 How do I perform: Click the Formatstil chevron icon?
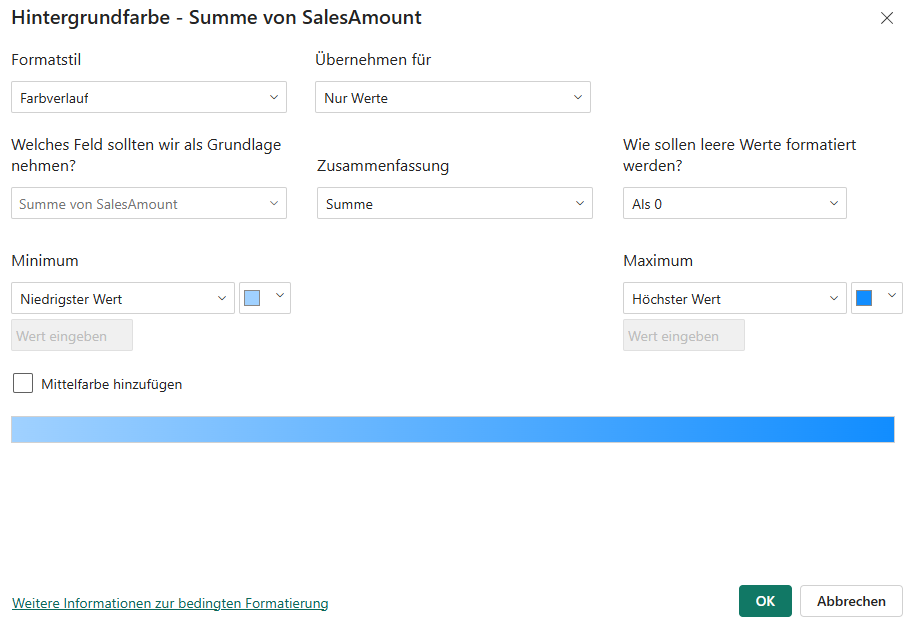tap(274, 97)
